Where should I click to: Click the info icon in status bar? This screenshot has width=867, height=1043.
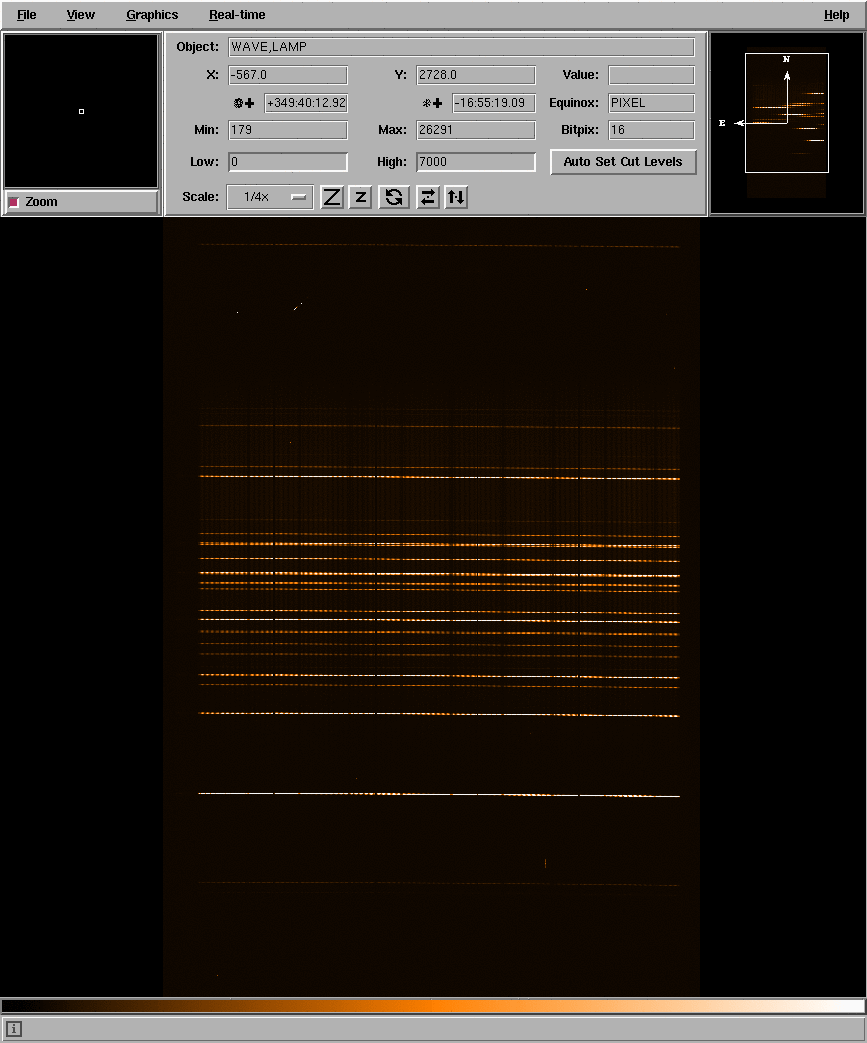click(13, 1029)
